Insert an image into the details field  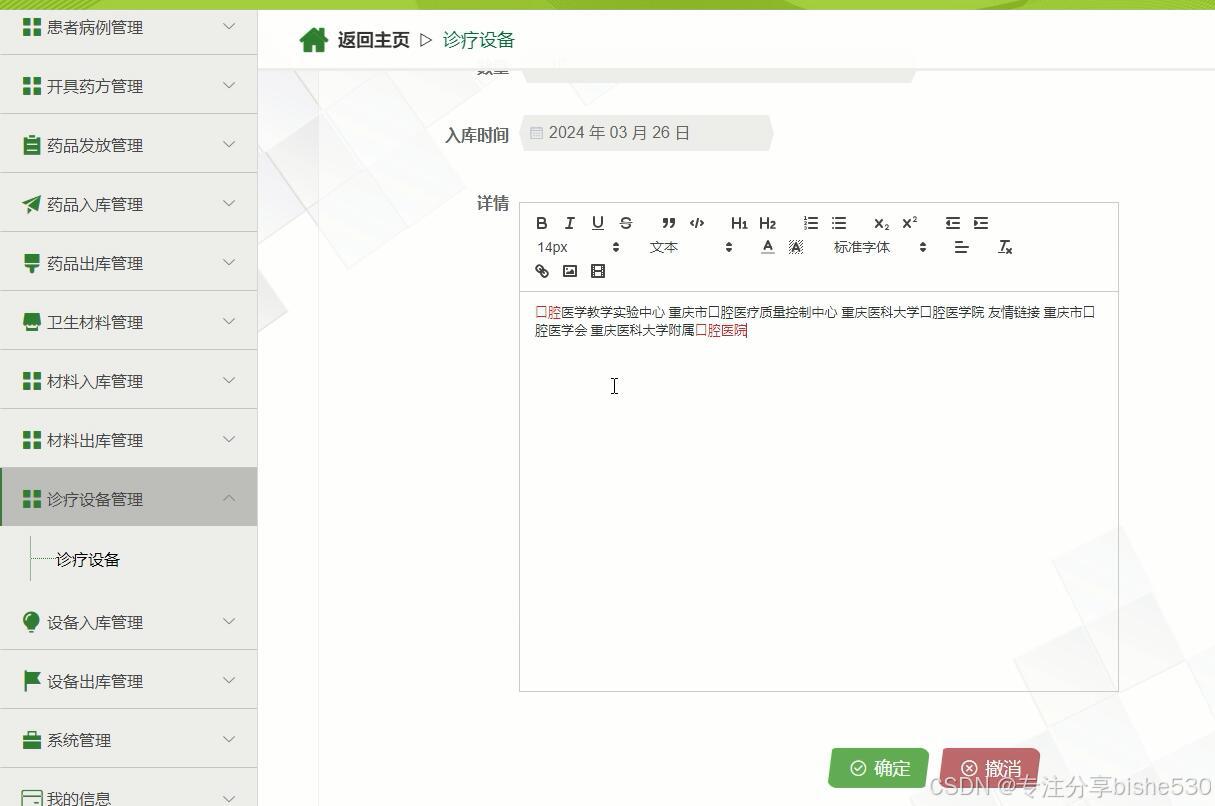[570, 271]
